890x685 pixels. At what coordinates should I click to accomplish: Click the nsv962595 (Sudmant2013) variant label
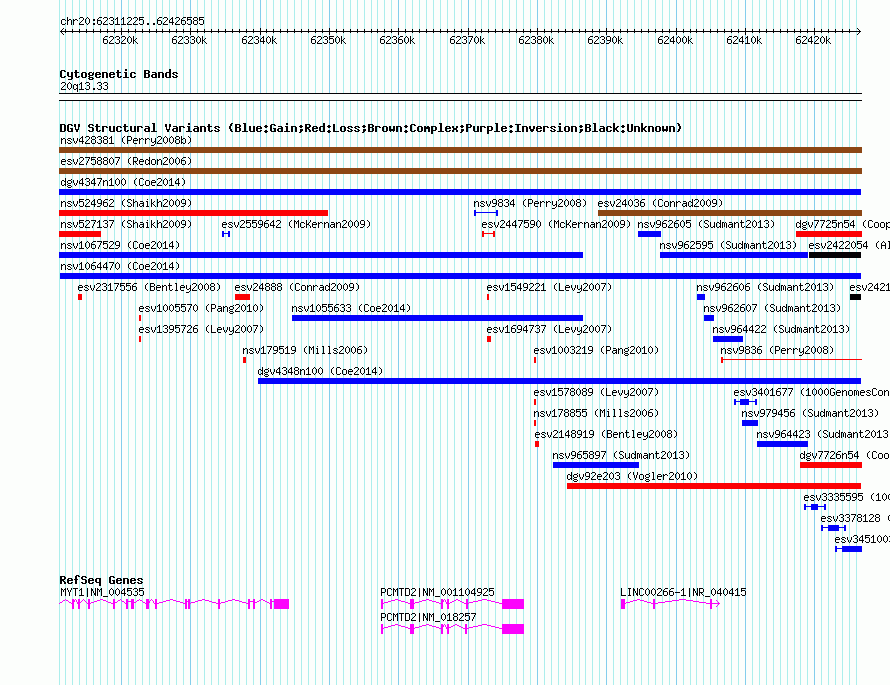point(728,245)
